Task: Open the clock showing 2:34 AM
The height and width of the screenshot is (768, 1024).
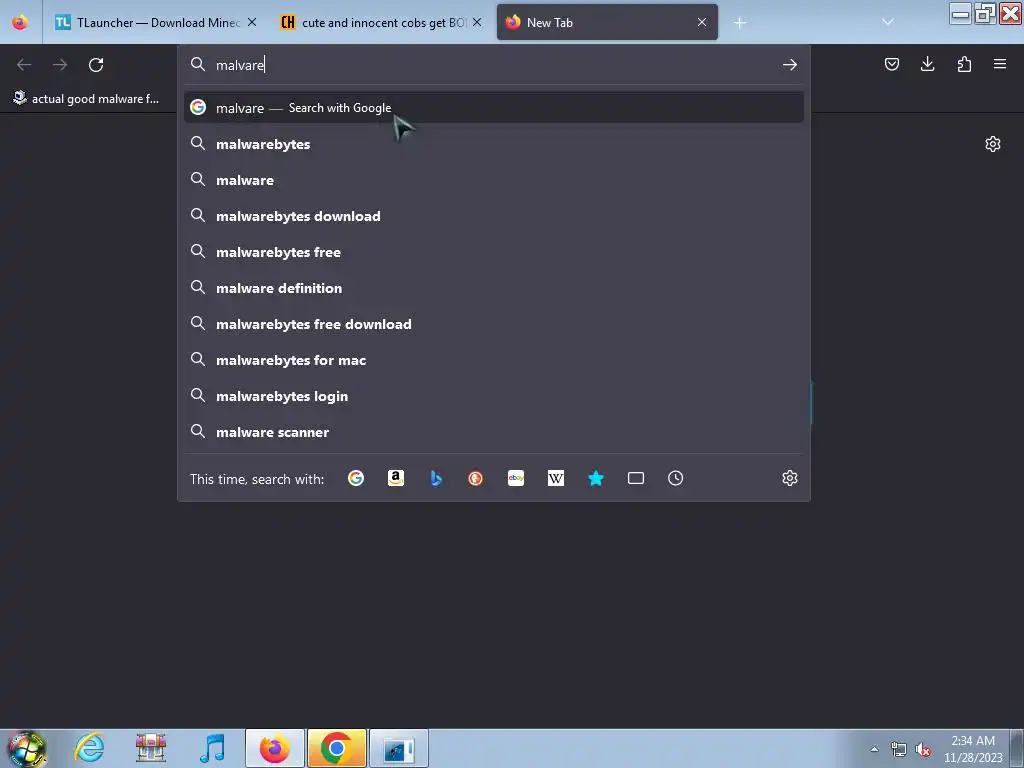Action: (972, 749)
